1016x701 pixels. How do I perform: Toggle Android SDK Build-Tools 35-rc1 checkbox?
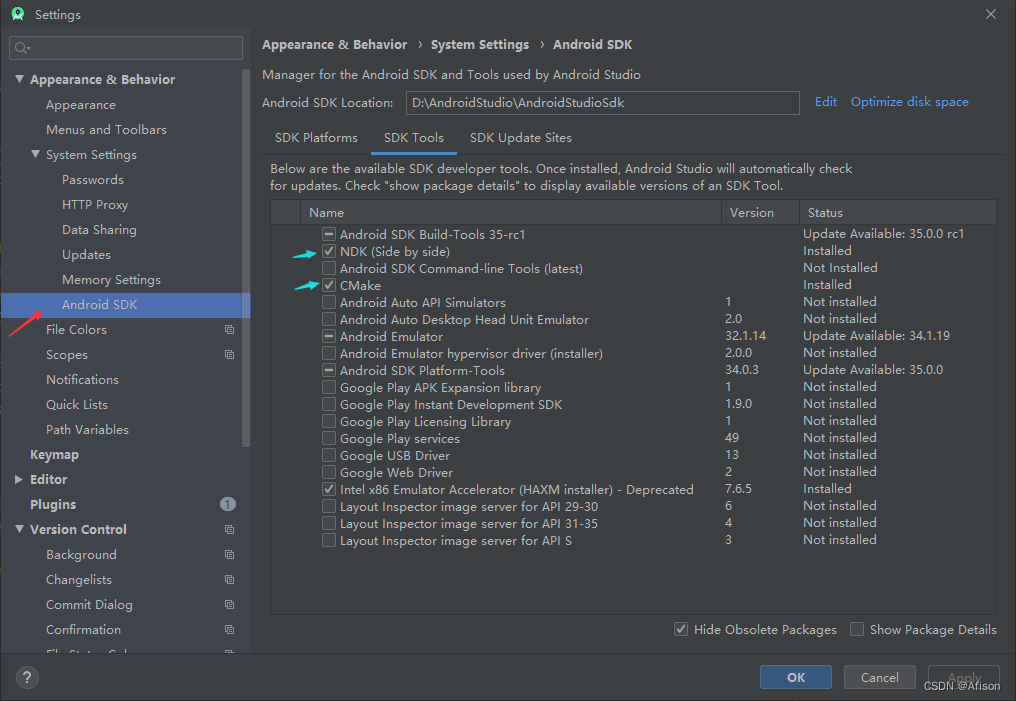(x=329, y=235)
